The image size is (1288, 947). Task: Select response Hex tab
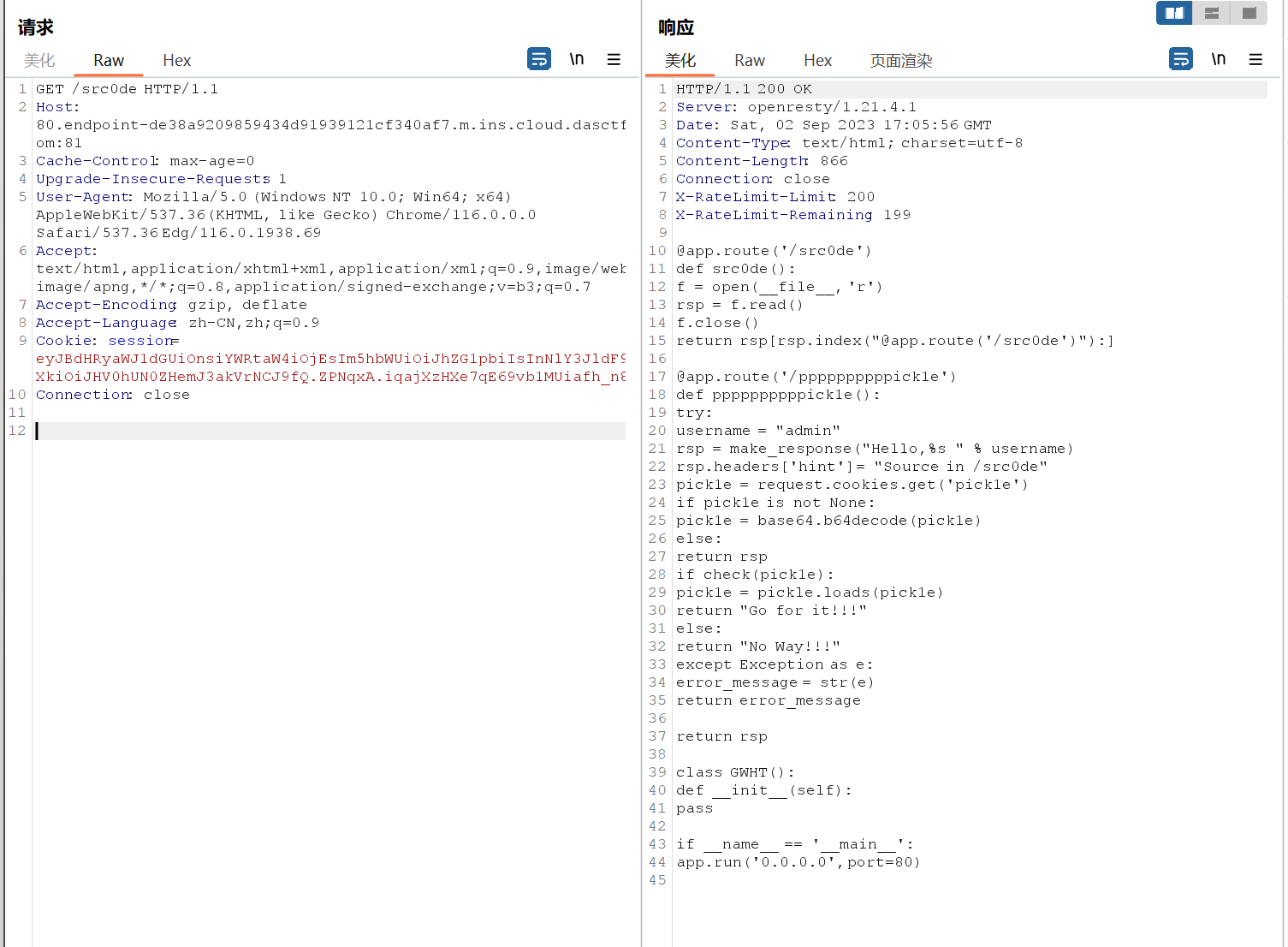(x=817, y=60)
